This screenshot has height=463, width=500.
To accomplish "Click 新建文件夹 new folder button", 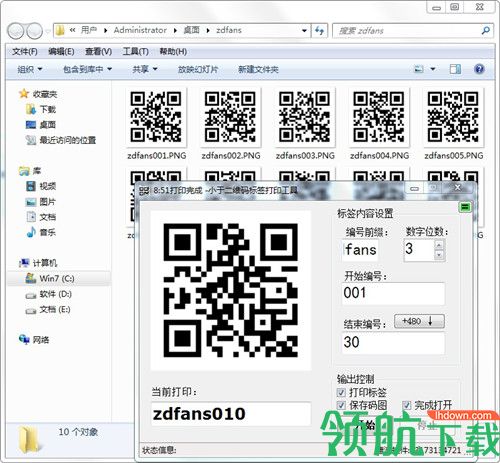I will click(258, 69).
